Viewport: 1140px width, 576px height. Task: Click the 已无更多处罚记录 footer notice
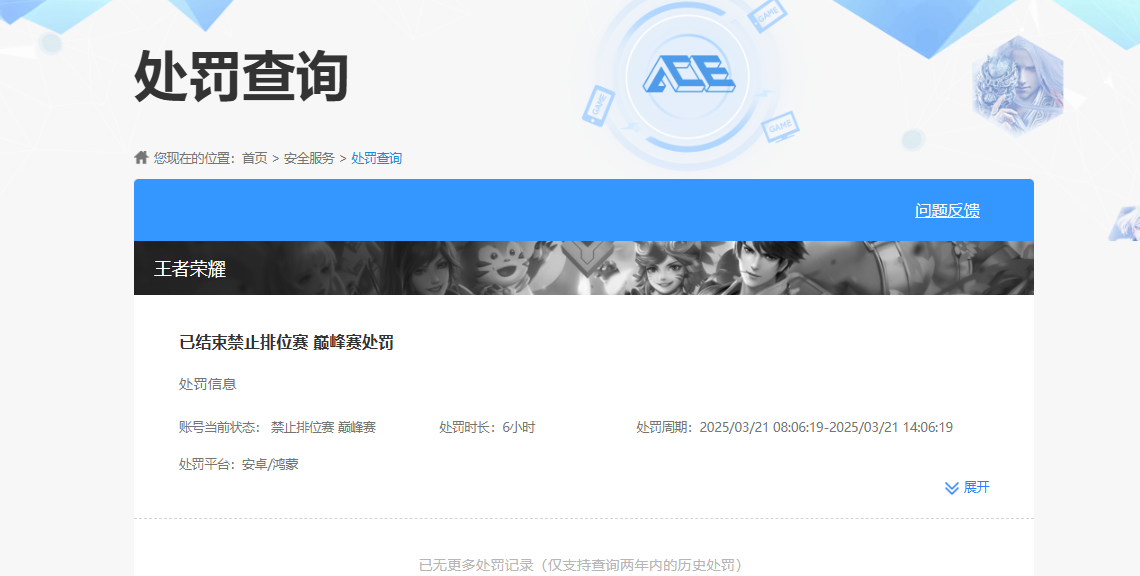tap(583, 565)
